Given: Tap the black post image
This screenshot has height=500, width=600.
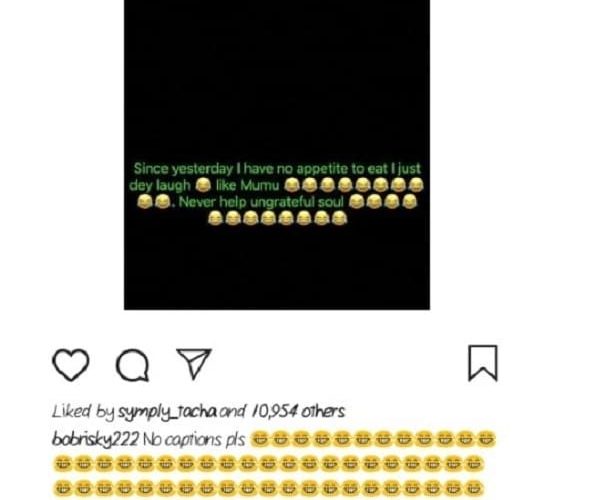Looking at the screenshot, I should tap(277, 155).
